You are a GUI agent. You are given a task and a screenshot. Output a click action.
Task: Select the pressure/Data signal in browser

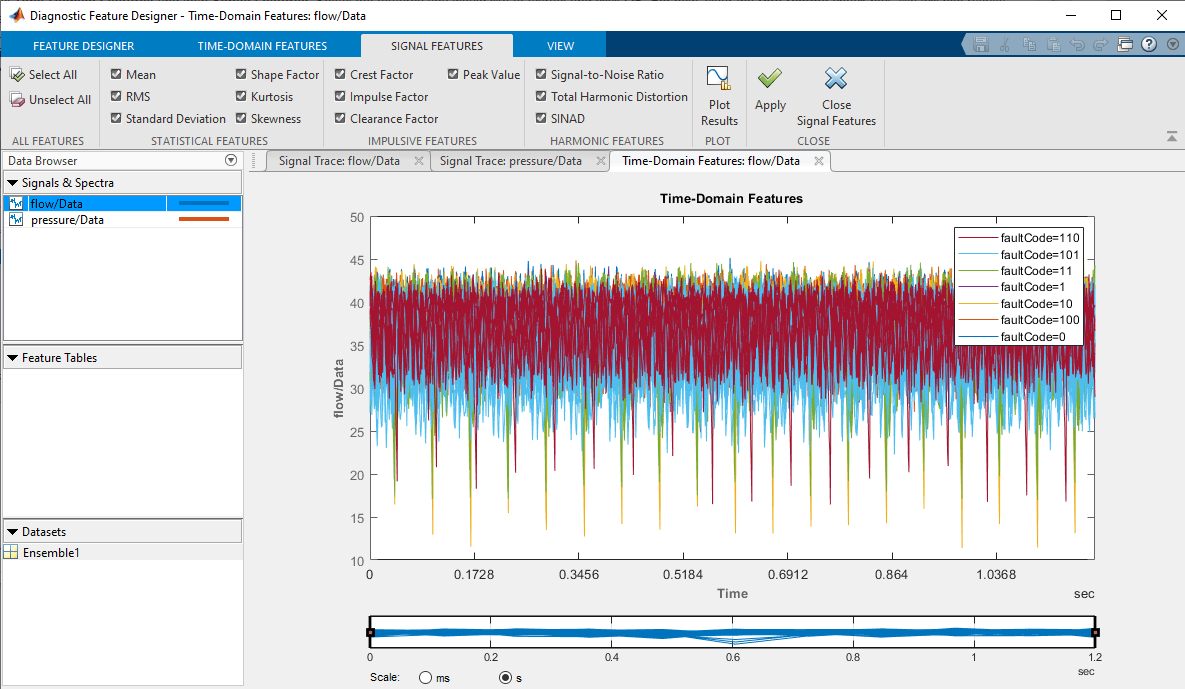[67, 220]
